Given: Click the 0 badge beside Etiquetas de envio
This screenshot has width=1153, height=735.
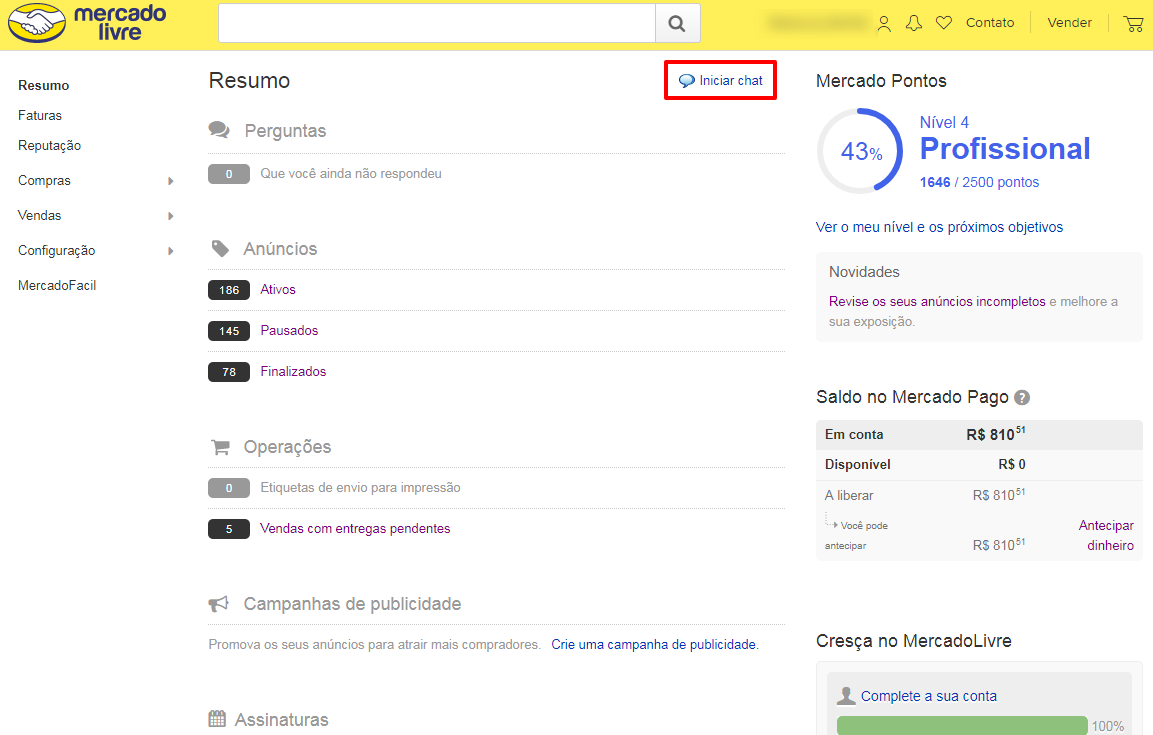Looking at the screenshot, I should click(x=229, y=488).
